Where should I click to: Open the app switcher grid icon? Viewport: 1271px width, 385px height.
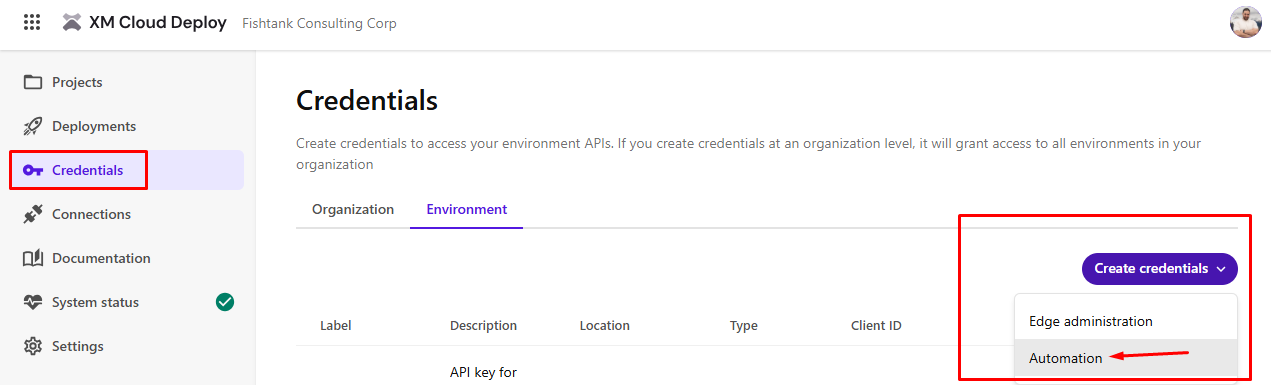pyautogui.click(x=32, y=22)
